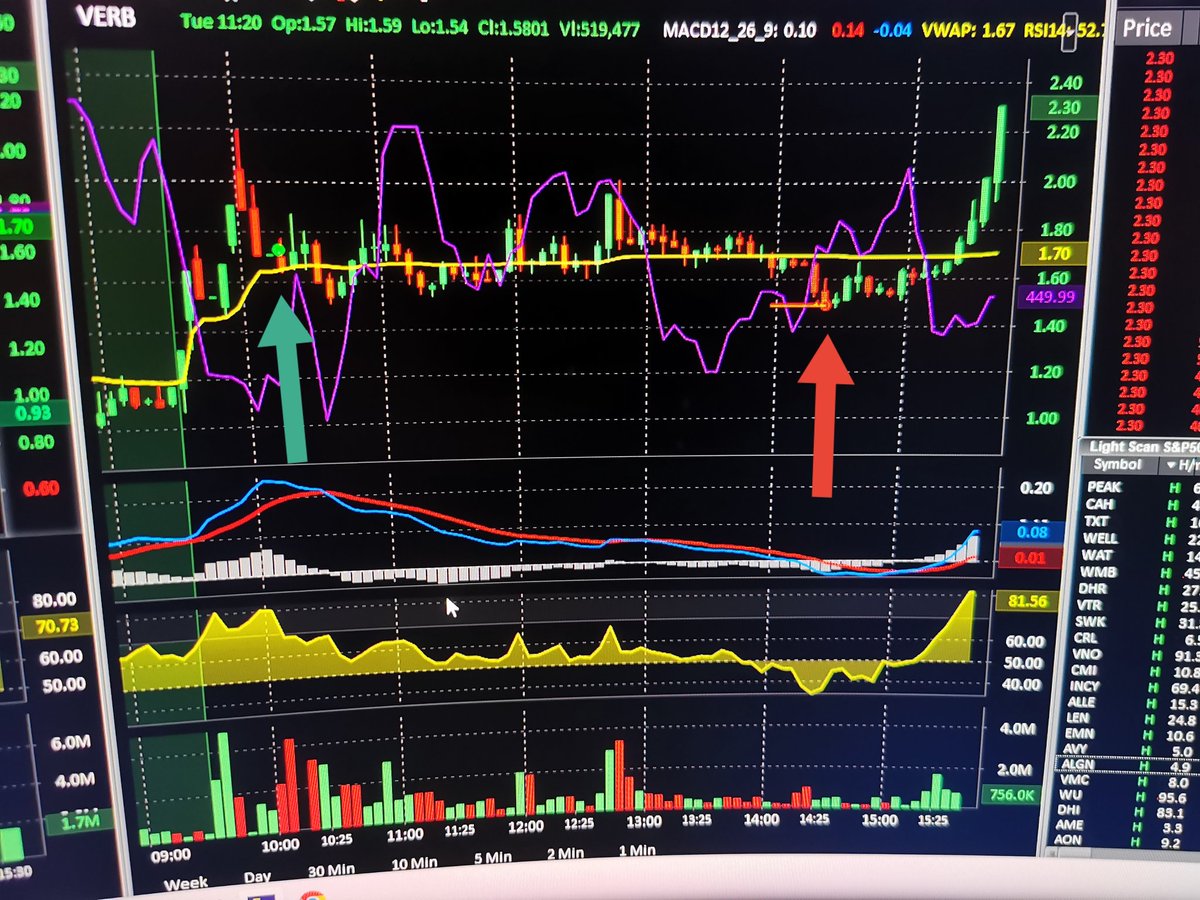Click the green 0.93 tag on left chart

[33, 413]
